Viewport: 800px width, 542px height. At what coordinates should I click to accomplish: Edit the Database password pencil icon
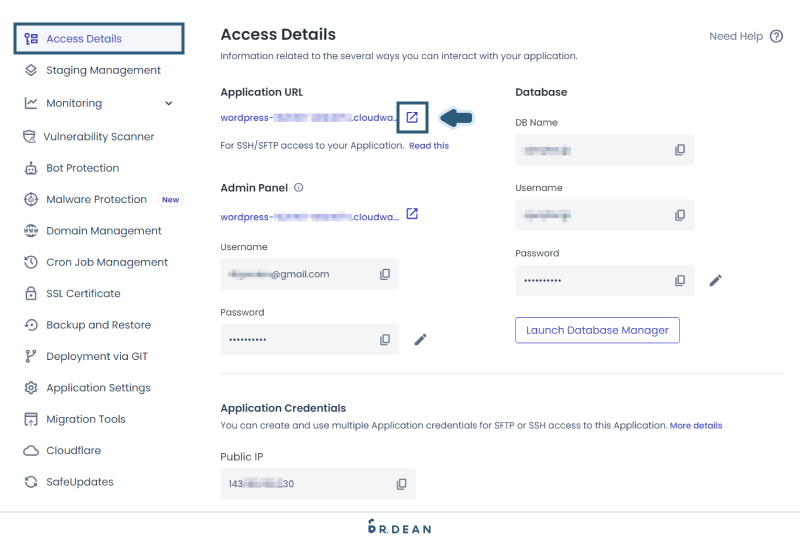tap(715, 281)
